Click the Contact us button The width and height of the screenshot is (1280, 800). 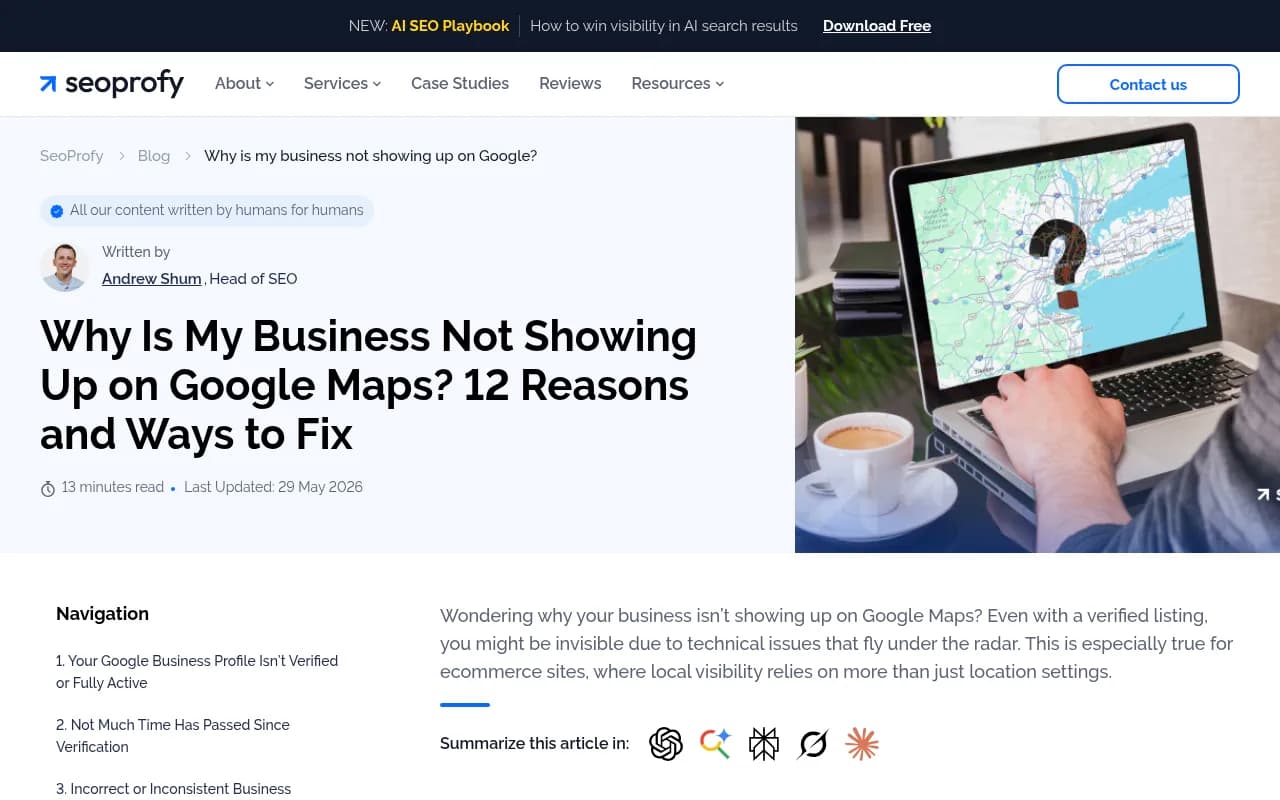(x=1148, y=84)
